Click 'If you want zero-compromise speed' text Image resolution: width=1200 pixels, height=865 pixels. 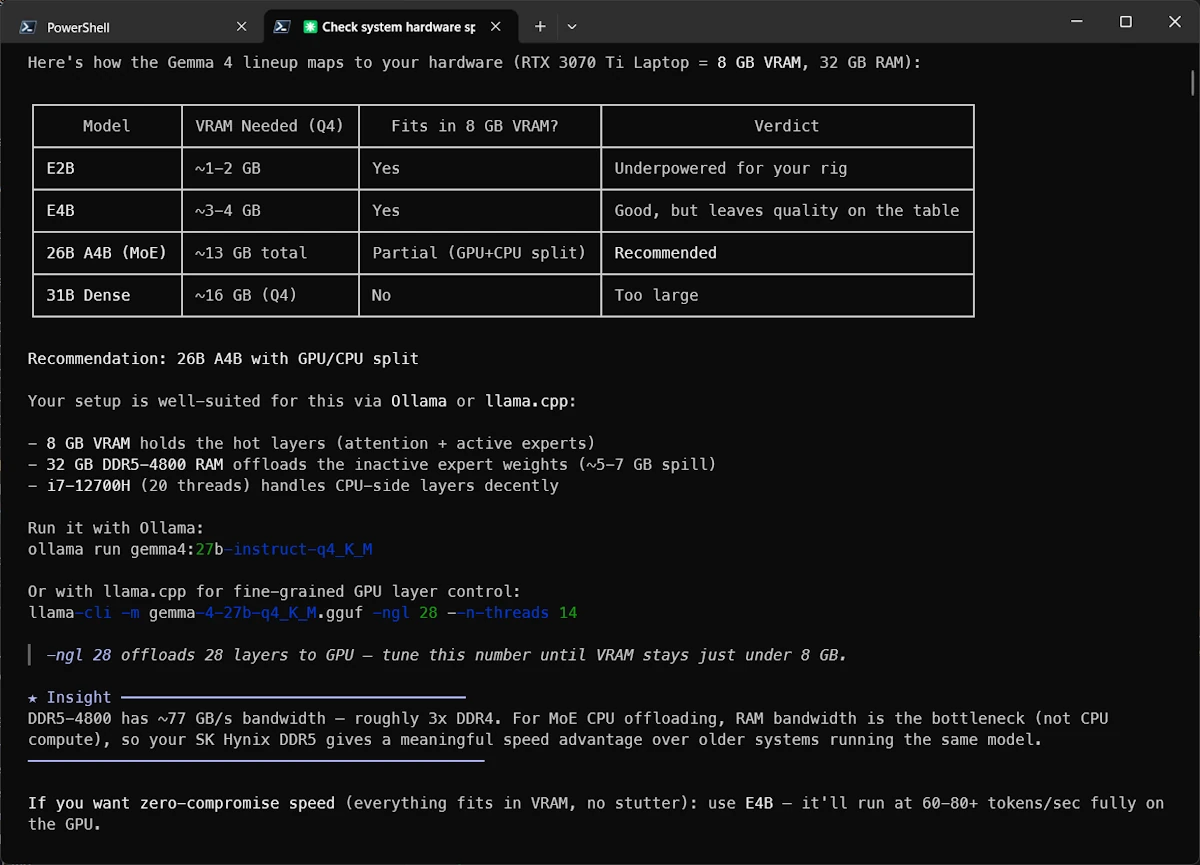pos(181,803)
